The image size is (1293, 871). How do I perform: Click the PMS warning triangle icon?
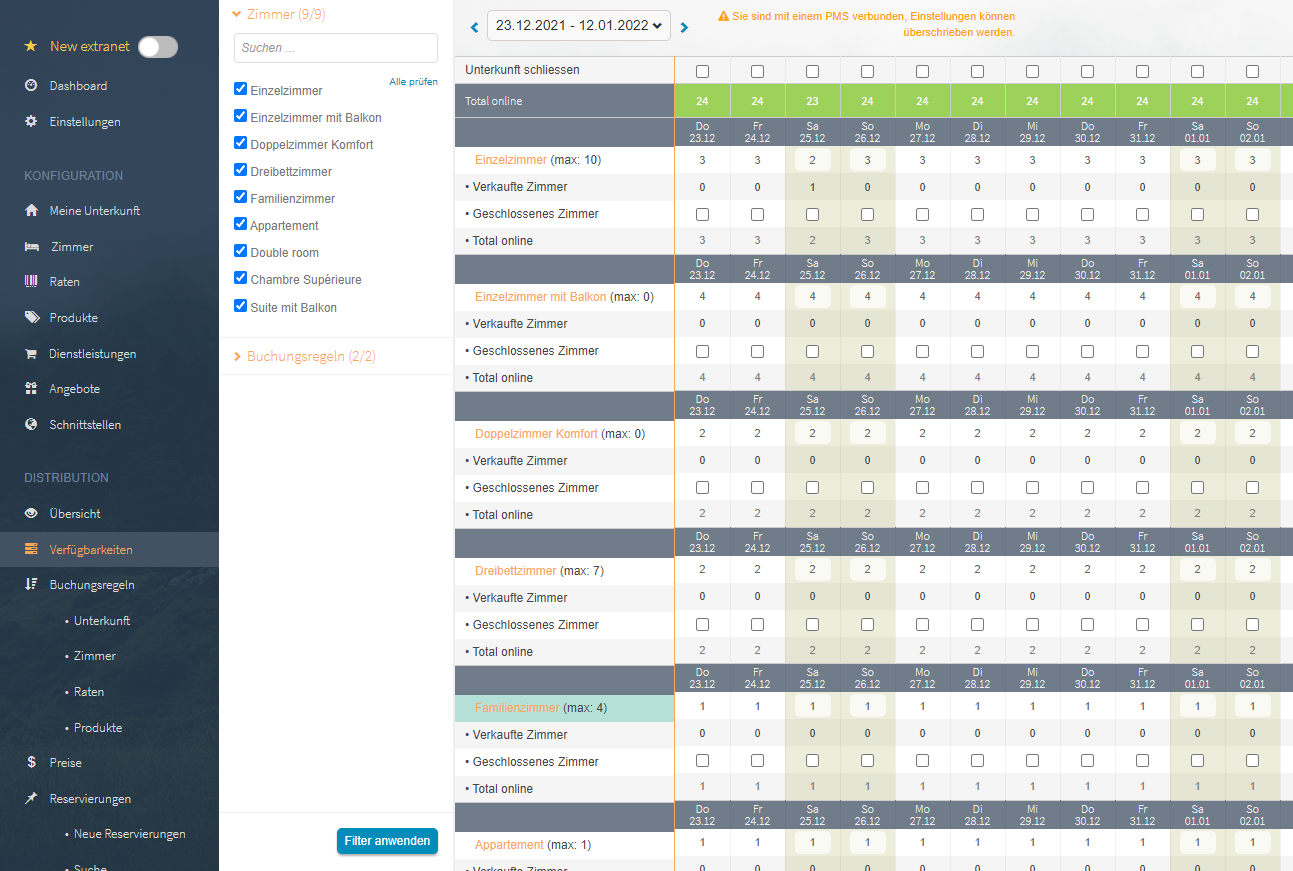point(723,17)
